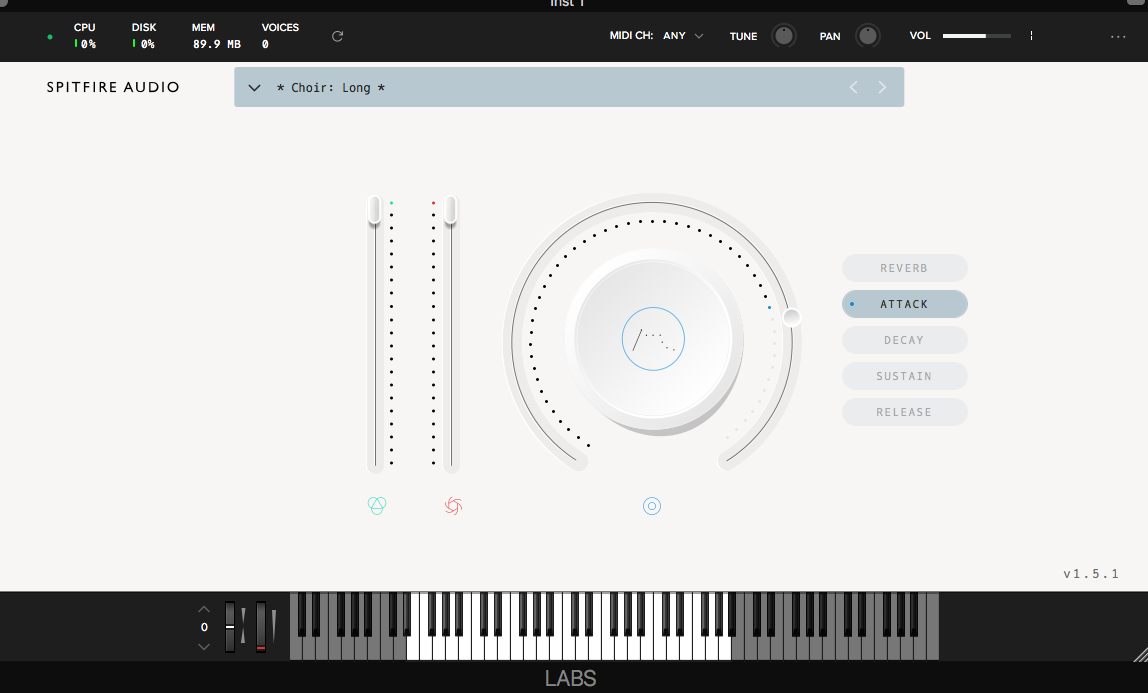Open the preset browser chevron
Viewport: 1148px width, 693px height.
tap(254, 88)
